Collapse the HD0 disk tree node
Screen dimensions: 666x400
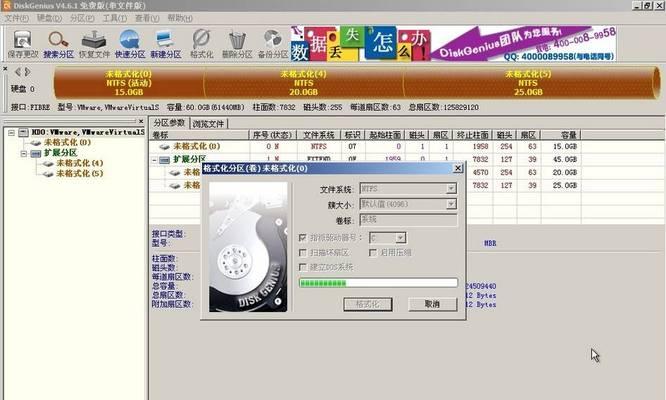11,132
